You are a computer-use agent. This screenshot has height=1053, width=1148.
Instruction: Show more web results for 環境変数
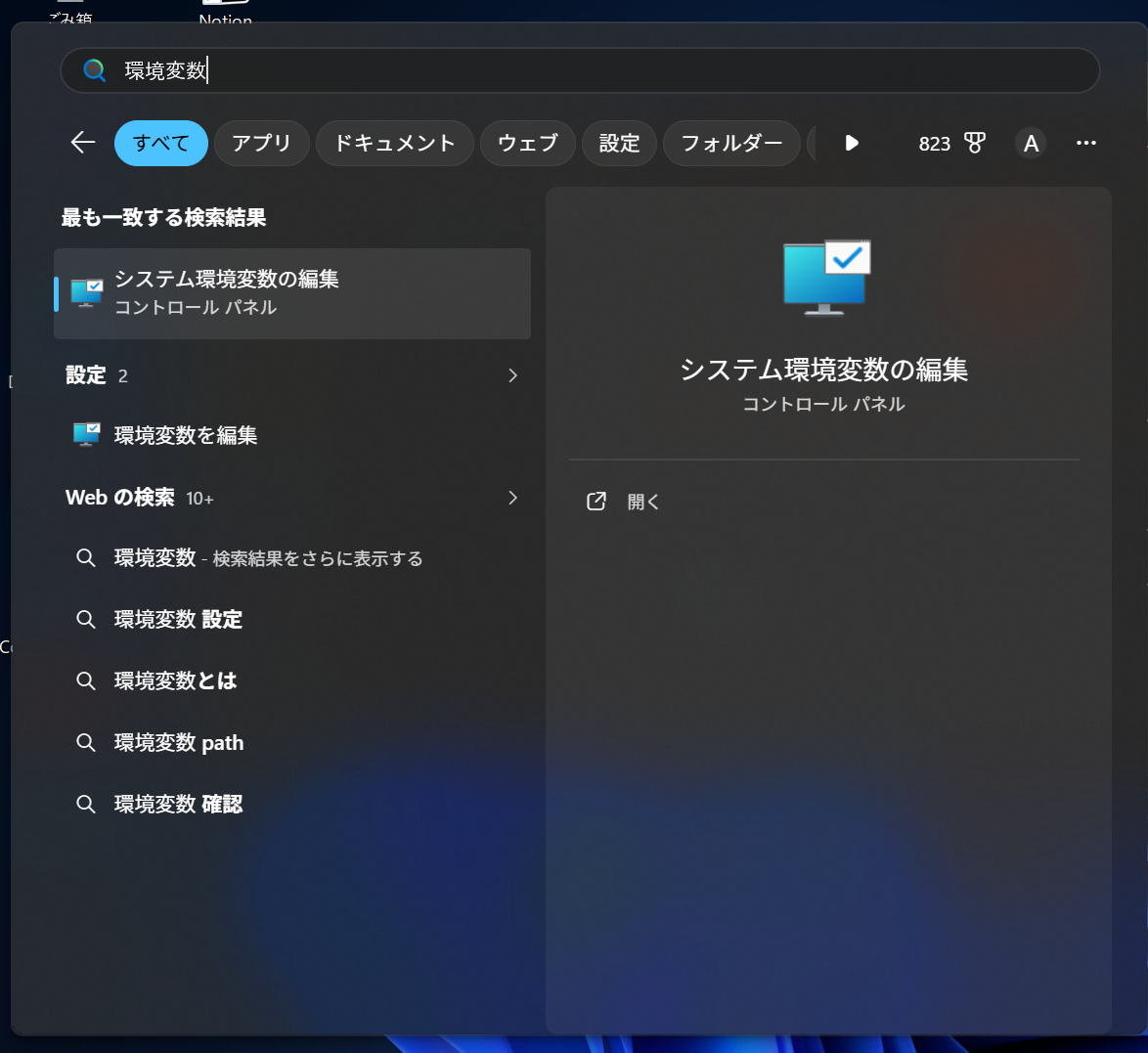[292, 558]
